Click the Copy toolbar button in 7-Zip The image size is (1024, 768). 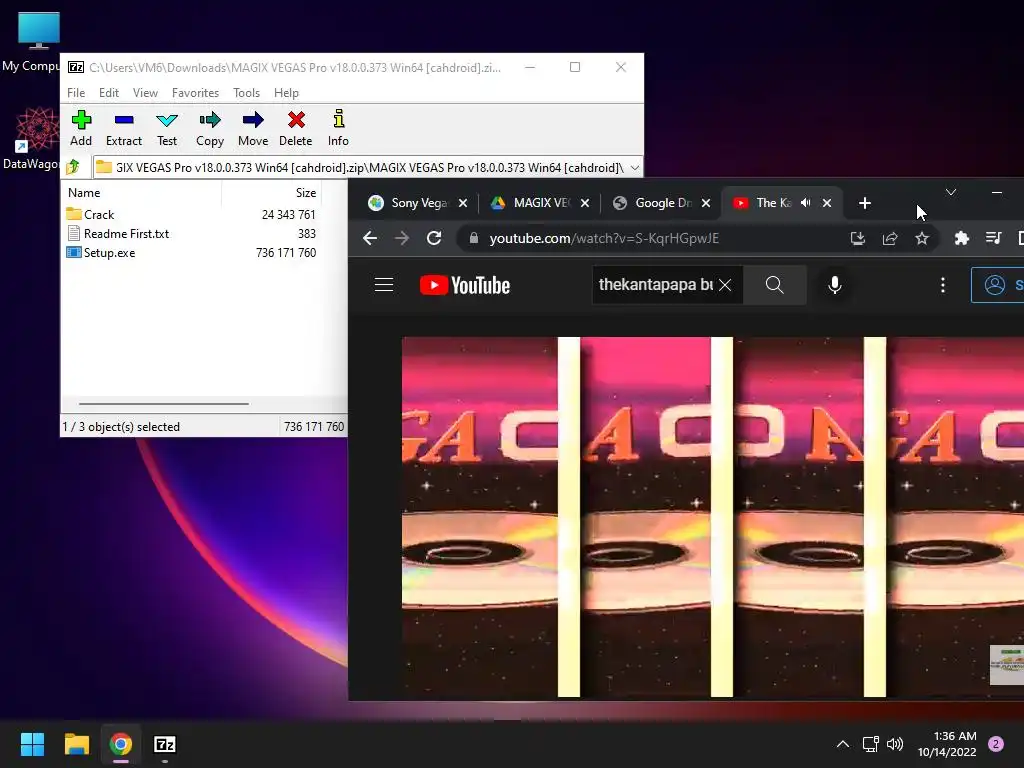(x=210, y=129)
